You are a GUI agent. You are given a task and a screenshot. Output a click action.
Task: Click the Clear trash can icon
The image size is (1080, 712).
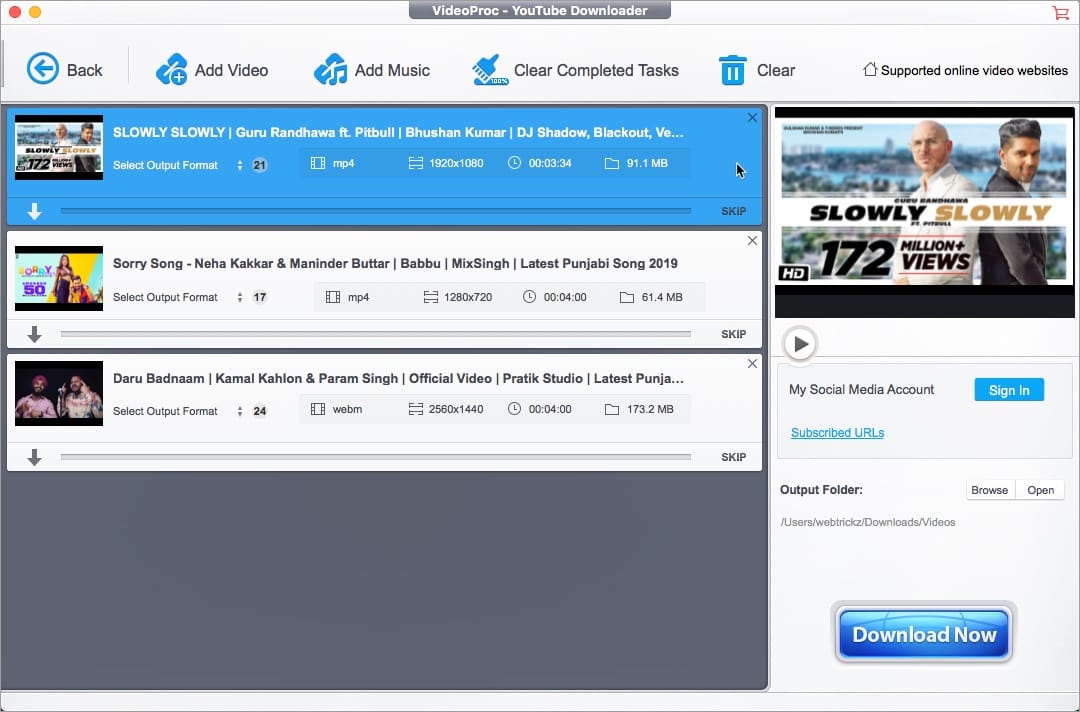[732, 70]
